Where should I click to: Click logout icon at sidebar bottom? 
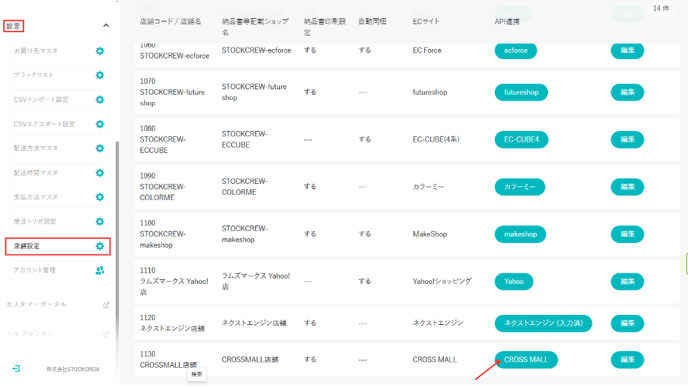(16, 368)
